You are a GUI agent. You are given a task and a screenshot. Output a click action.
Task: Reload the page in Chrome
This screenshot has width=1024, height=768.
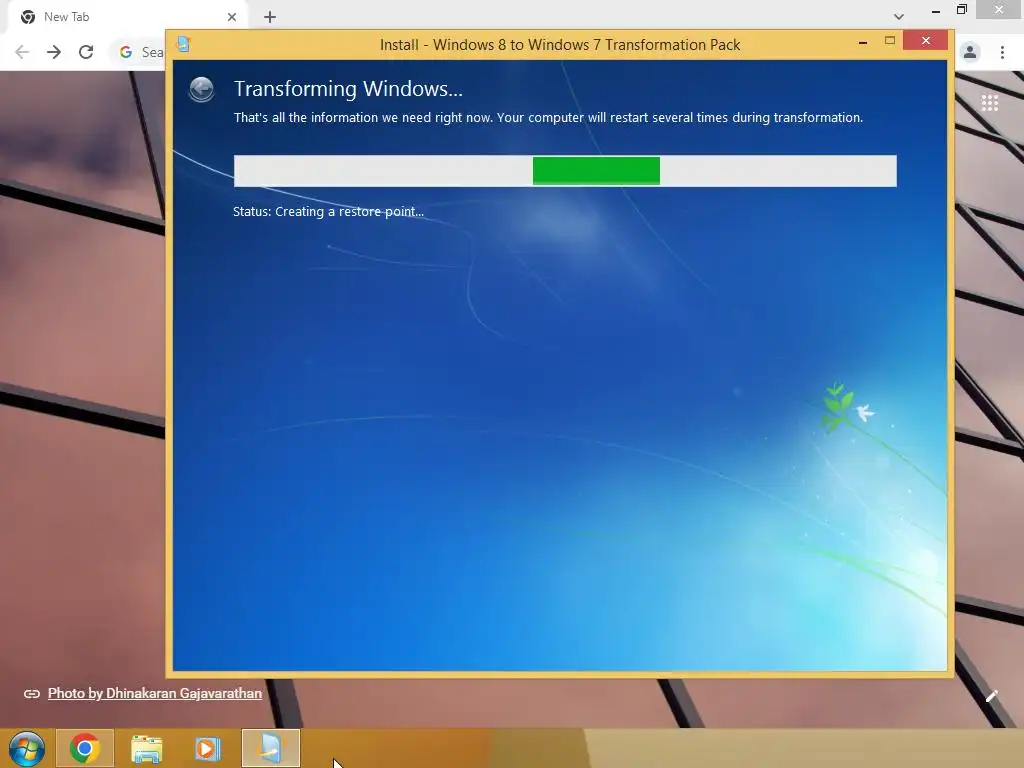86,52
